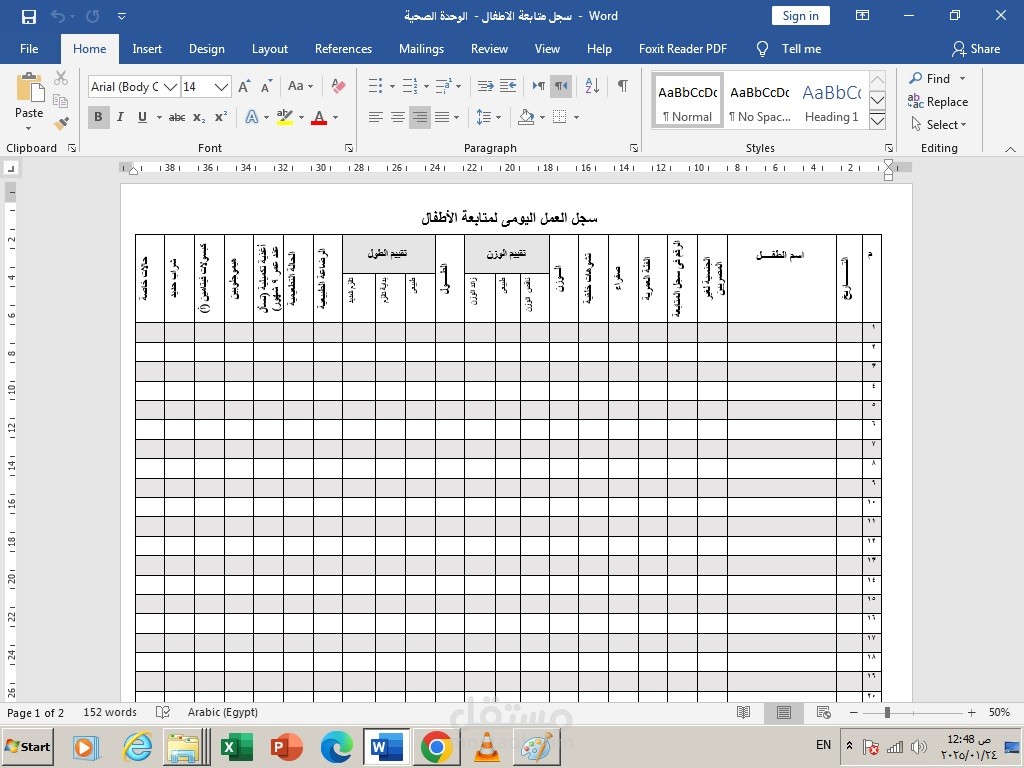Screen dimensions: 1024x768
Task: Open Text Effects glowing A icon
Action: click(251, 118)
